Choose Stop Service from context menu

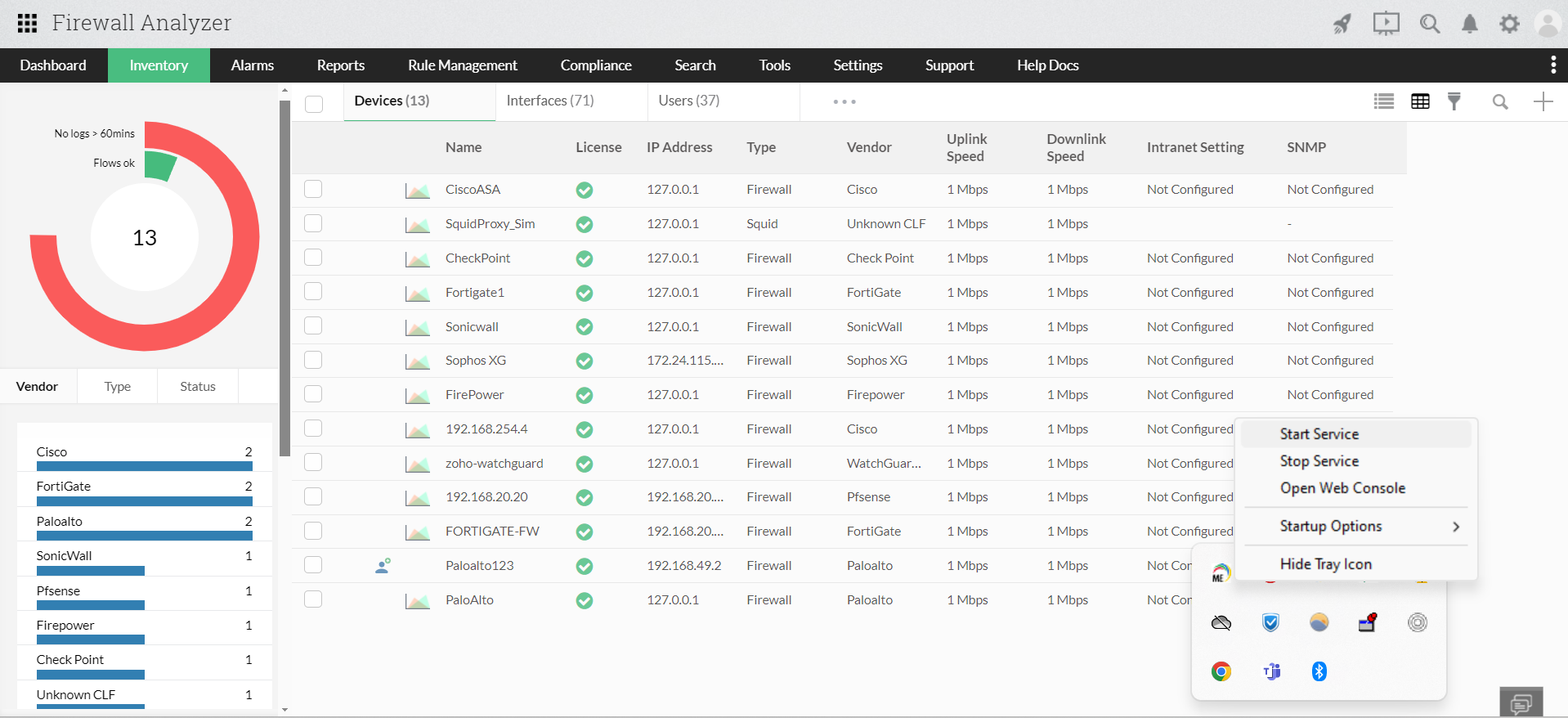tap(1319, 461)
